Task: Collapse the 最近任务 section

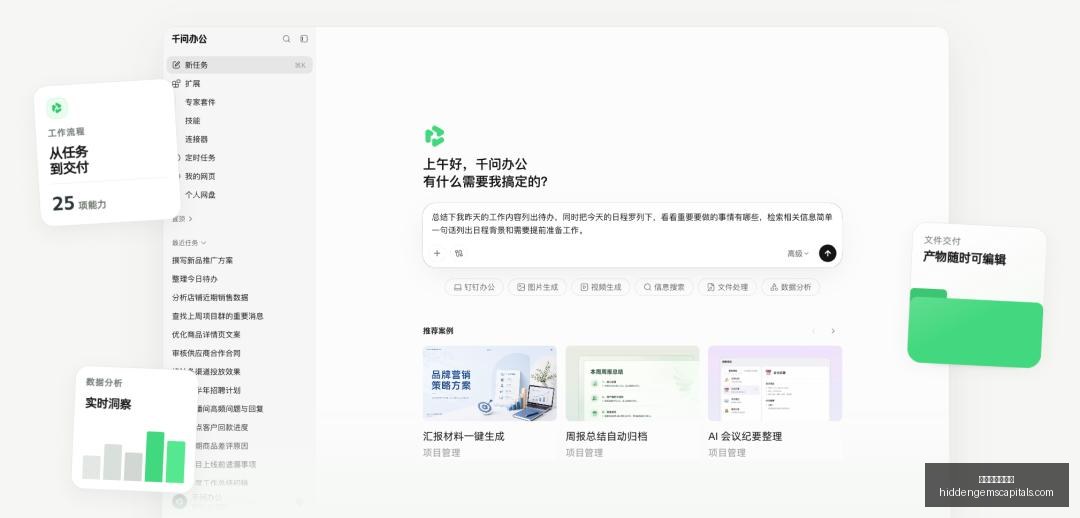Action: 189,243
